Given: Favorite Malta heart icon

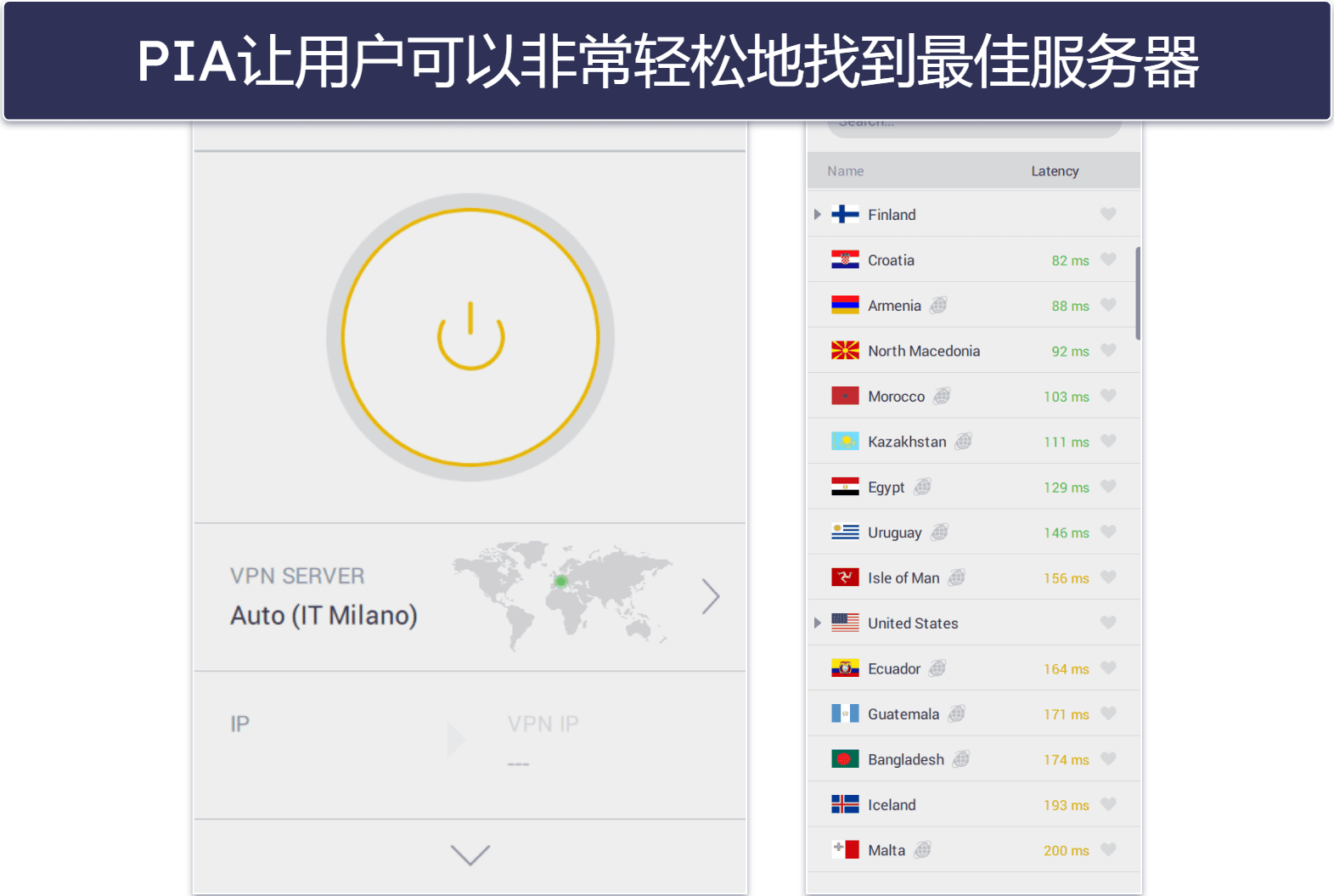Looking at the screenshot, I should 1108,850.
